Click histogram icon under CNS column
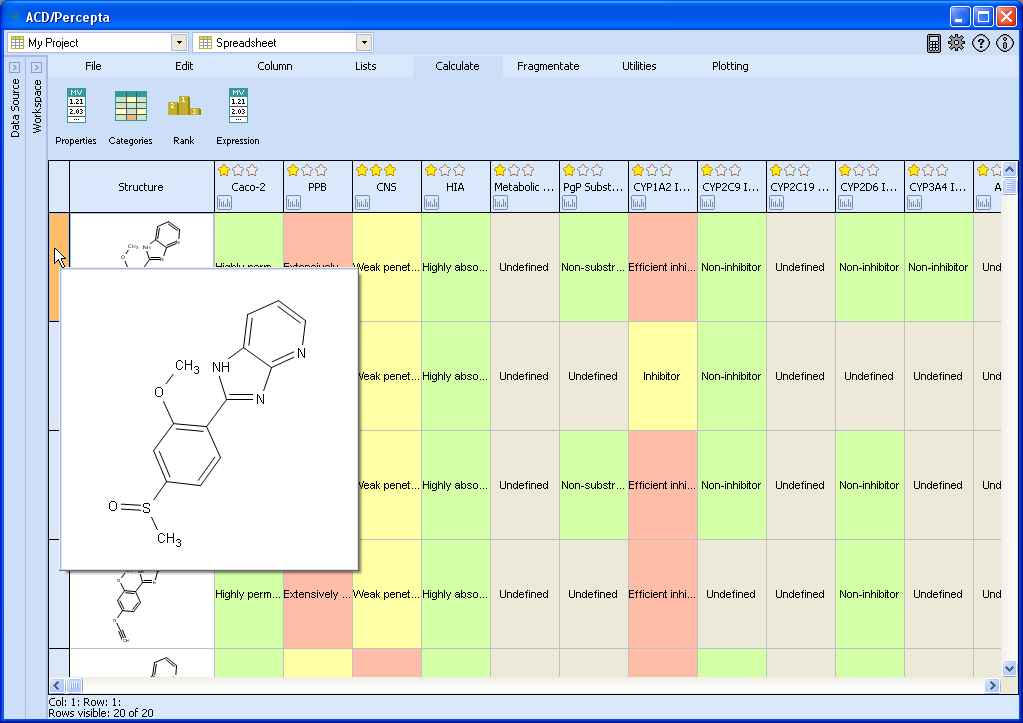 362,203
